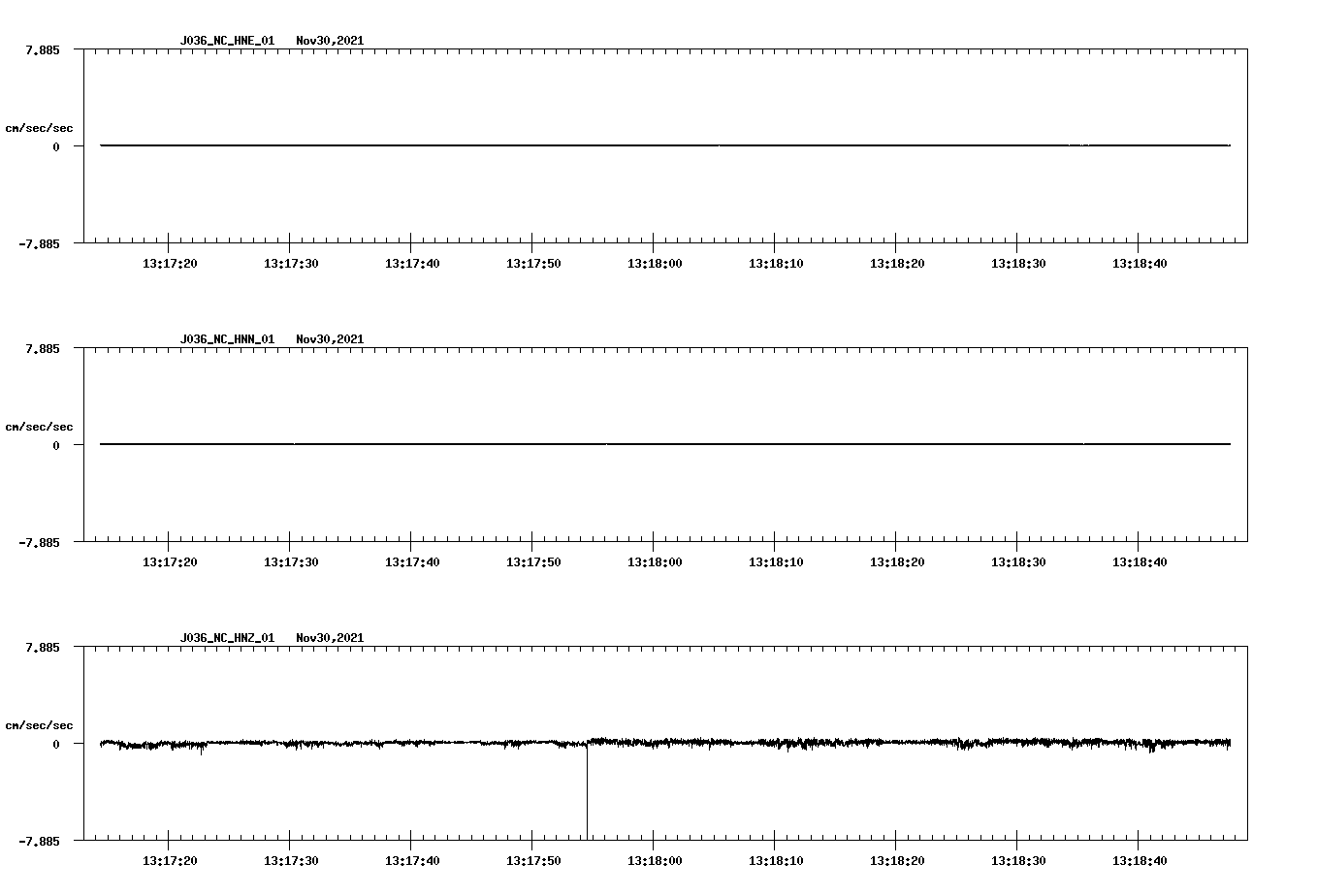Click the 7.885 upper limit on HNE axis
The width and height of the screenshot is (1317, 896).
[43, 50]
